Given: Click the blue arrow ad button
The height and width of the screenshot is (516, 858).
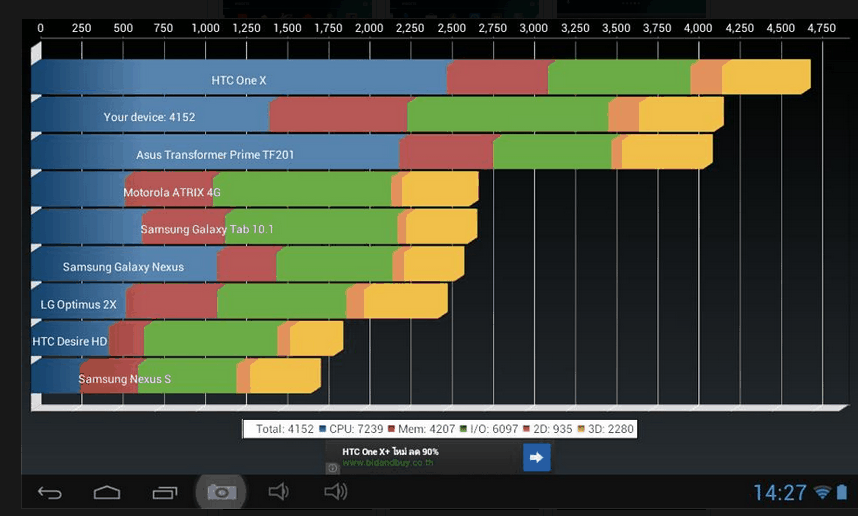Looking at the screenshot, I should 536,457.
